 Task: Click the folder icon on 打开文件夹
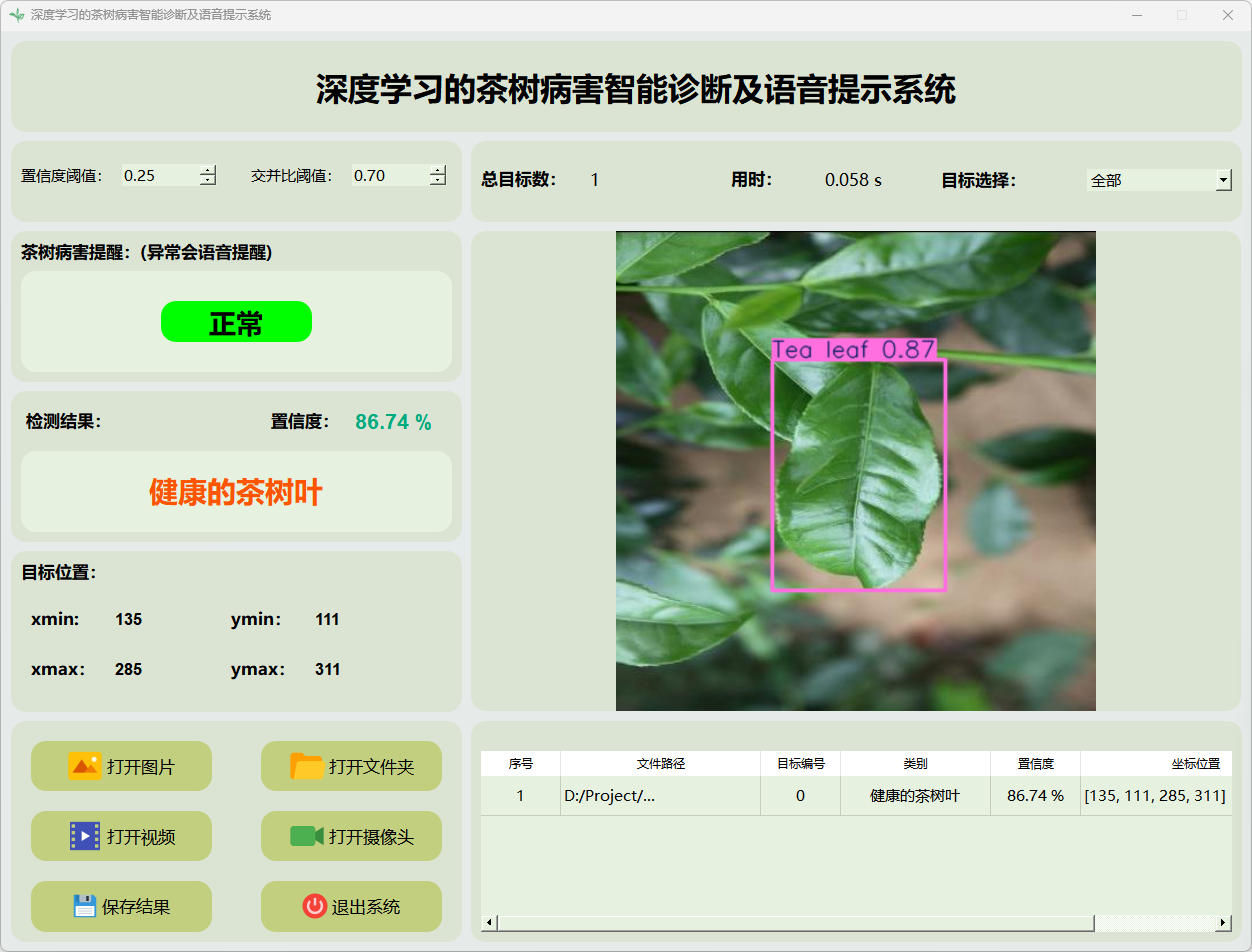[x=307, y=766]
